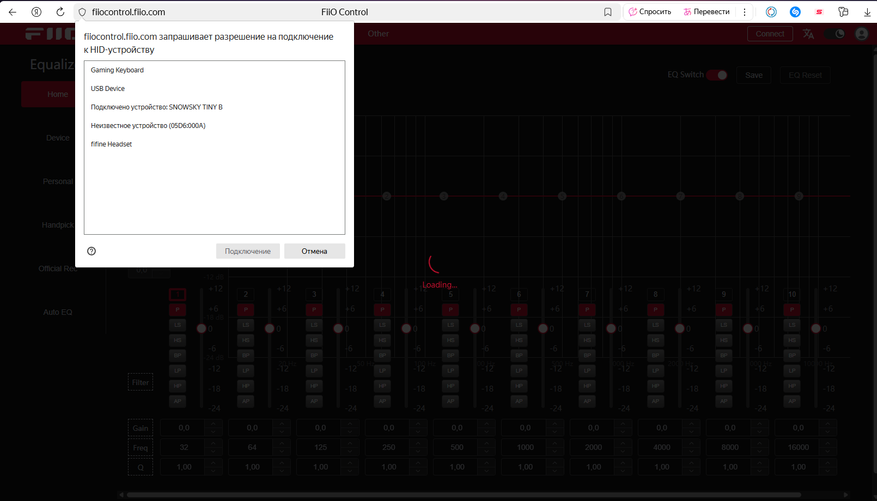Open the Other top navigation item
The image size is (877, 501).
tap(378, 34)
